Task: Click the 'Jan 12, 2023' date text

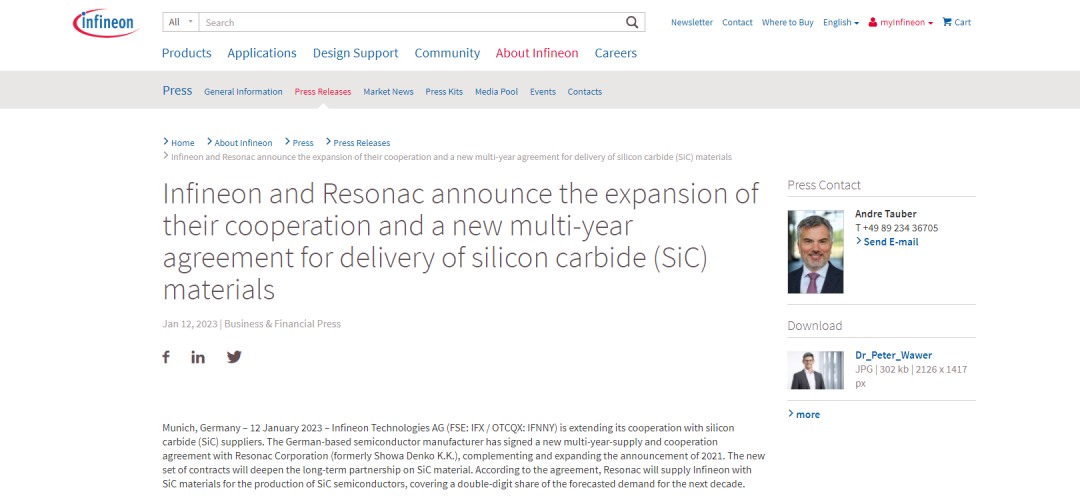Action: [190, 323]
